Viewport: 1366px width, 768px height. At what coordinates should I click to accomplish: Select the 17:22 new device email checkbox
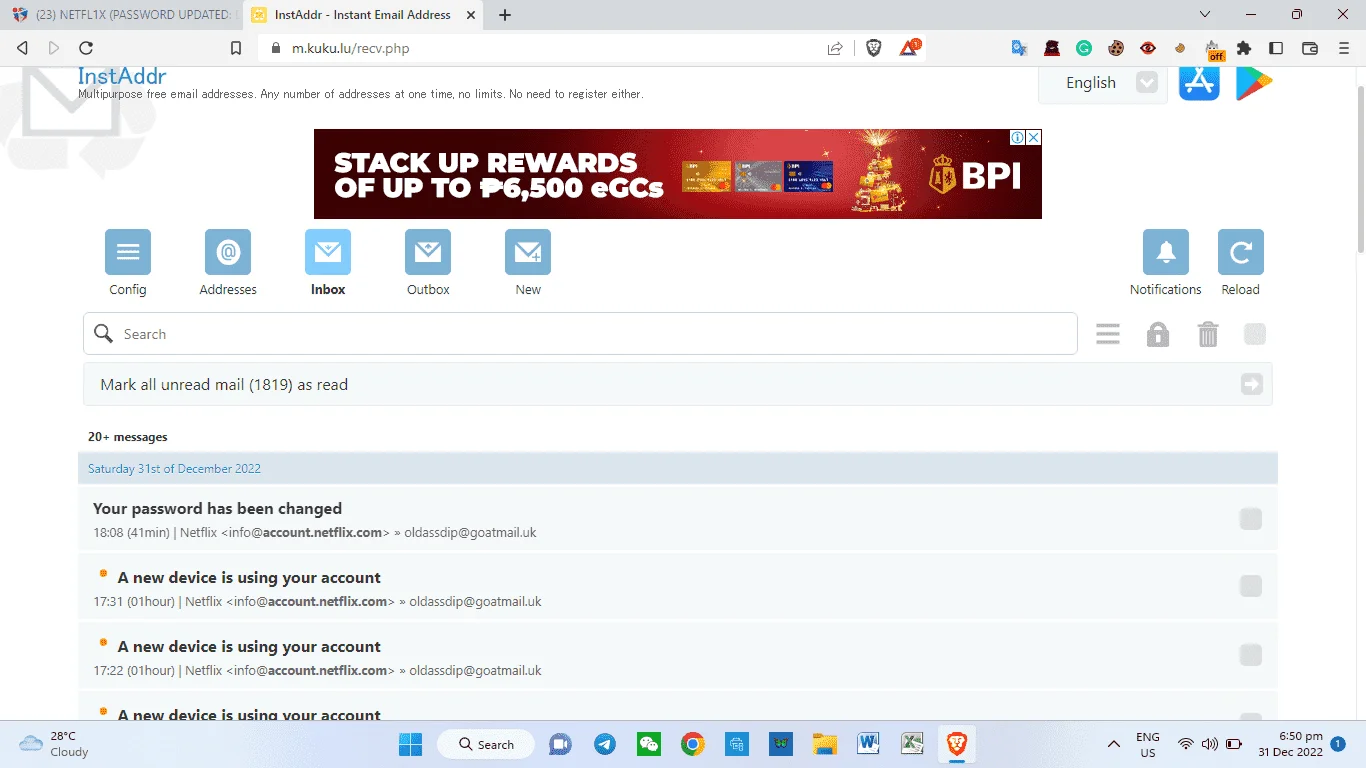tap(1250, 656)
